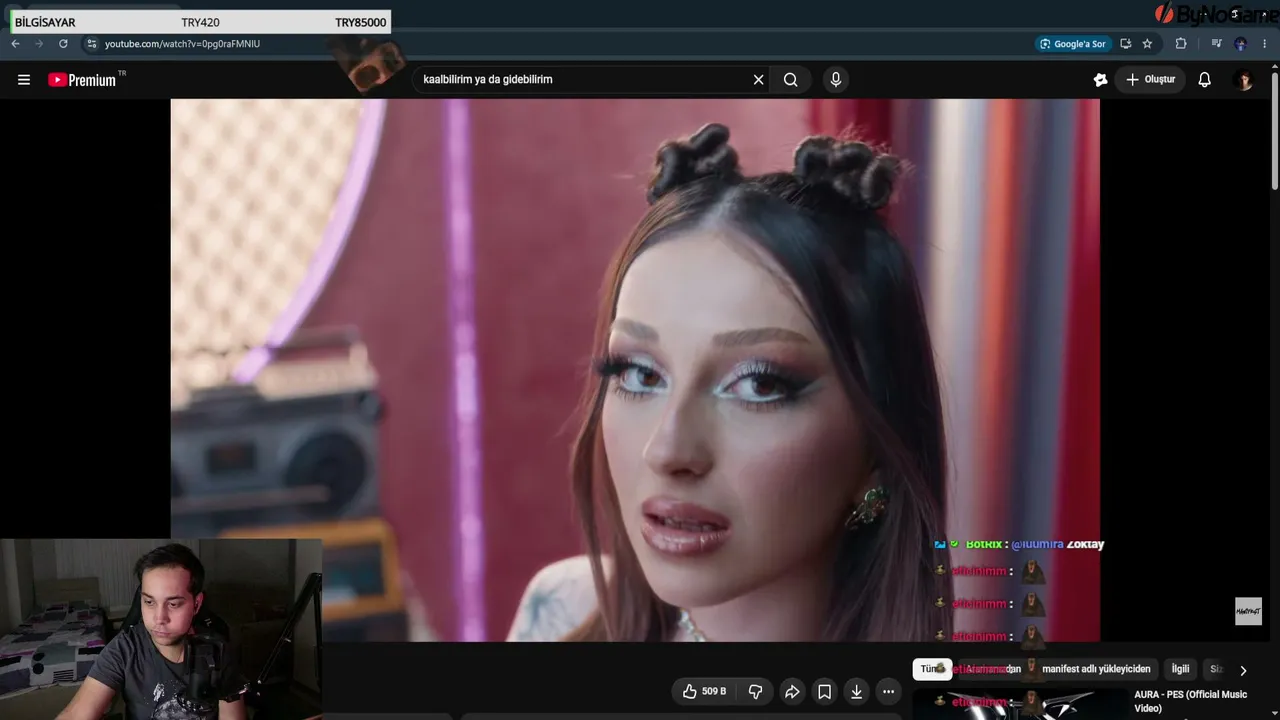Download the video
Screen dimensions: 1280x720
[x=856, y=691]
